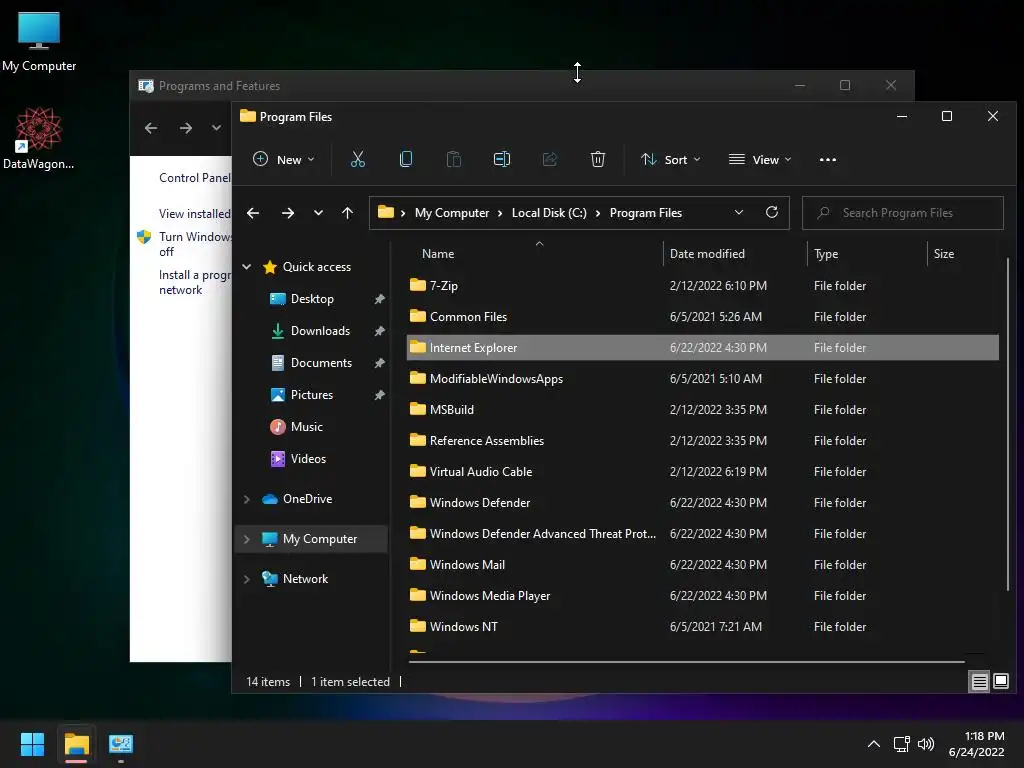The height and width of the screenshot is (768, 1024).
Task: Select Downloads in Quick access
Action: pos(320,330)
